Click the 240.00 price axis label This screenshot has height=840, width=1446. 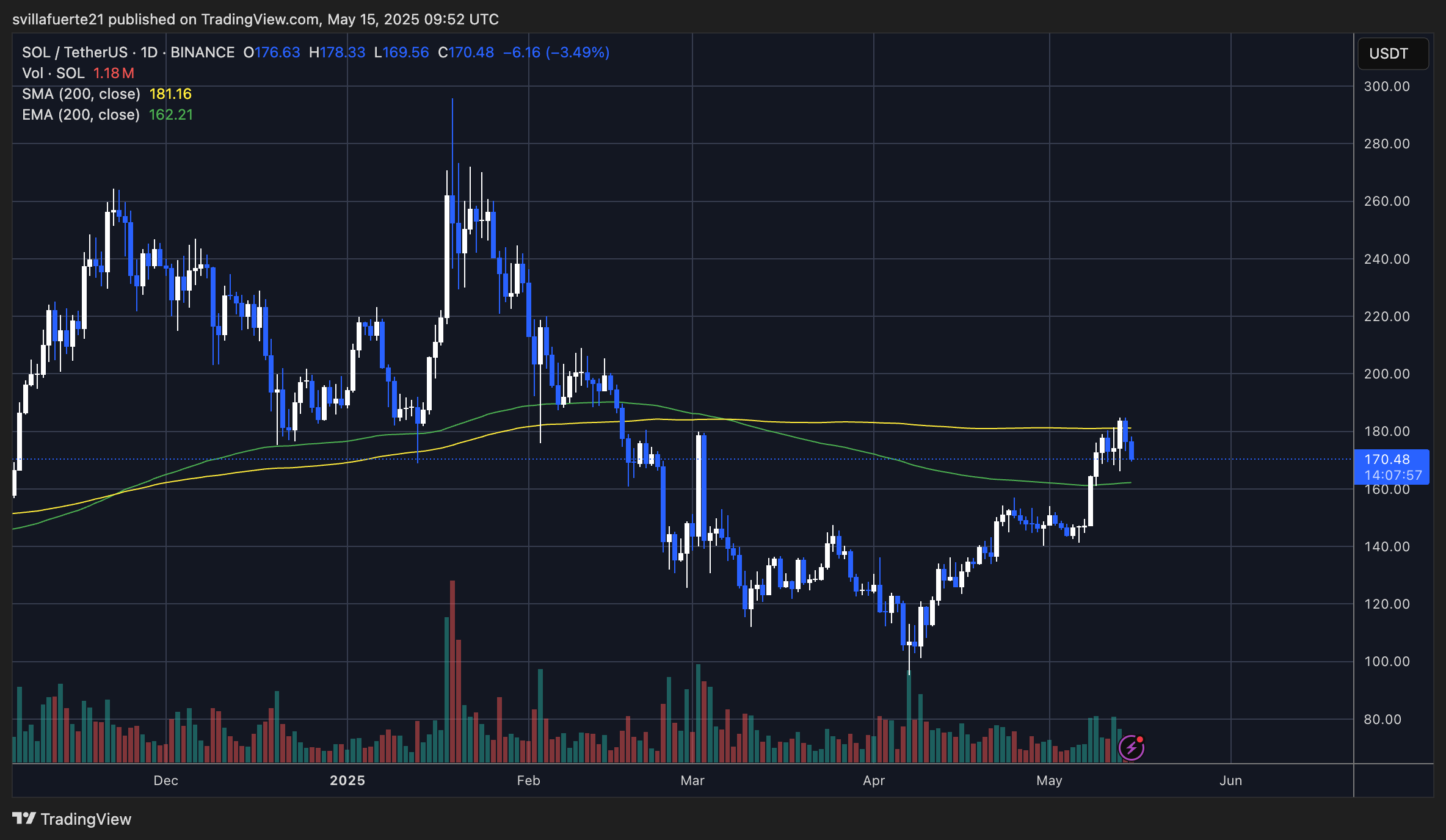1387,259
